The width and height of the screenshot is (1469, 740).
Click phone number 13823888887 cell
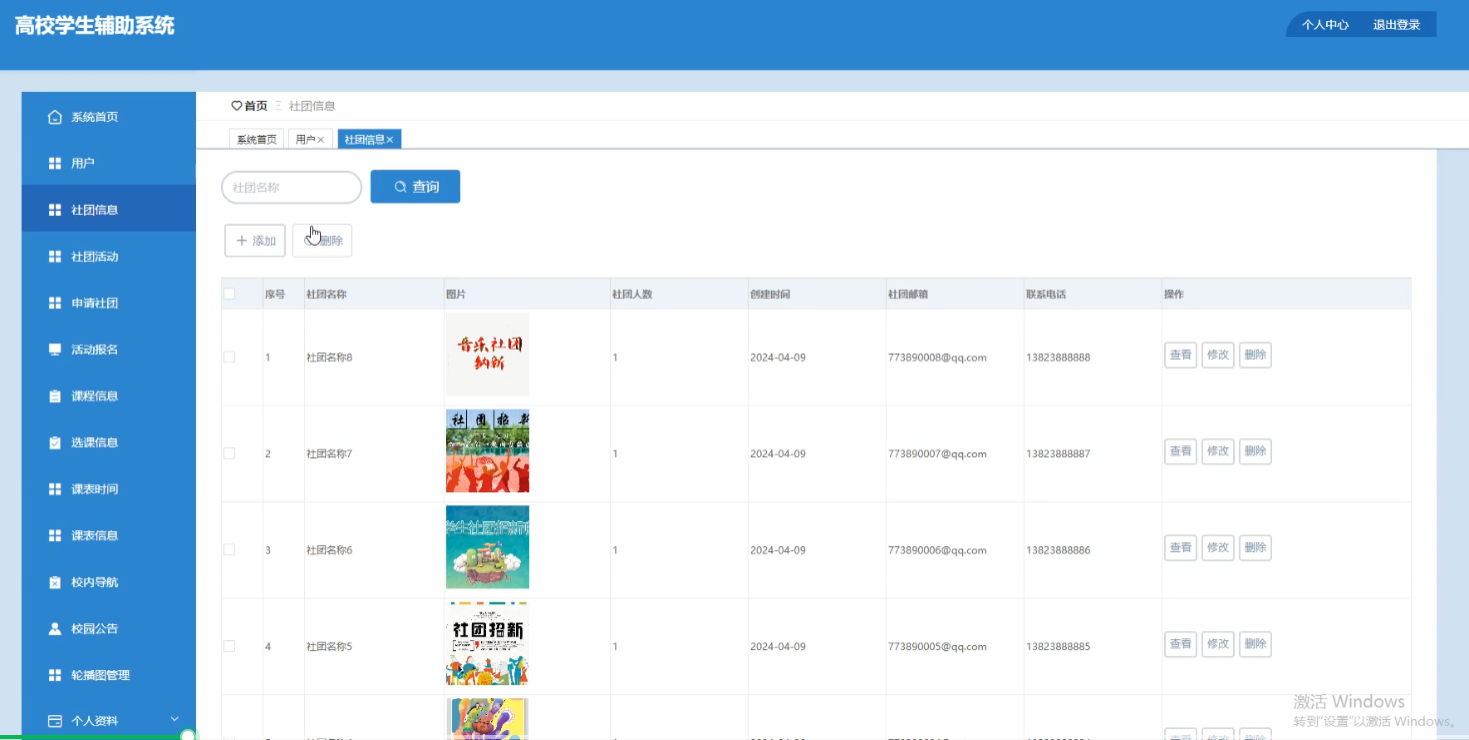point(1058,453)
